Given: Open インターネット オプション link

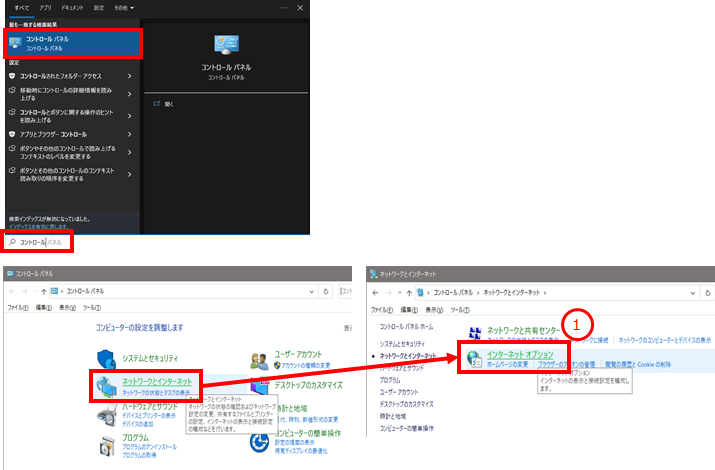Looking at the screenshot, I should 520,354.
